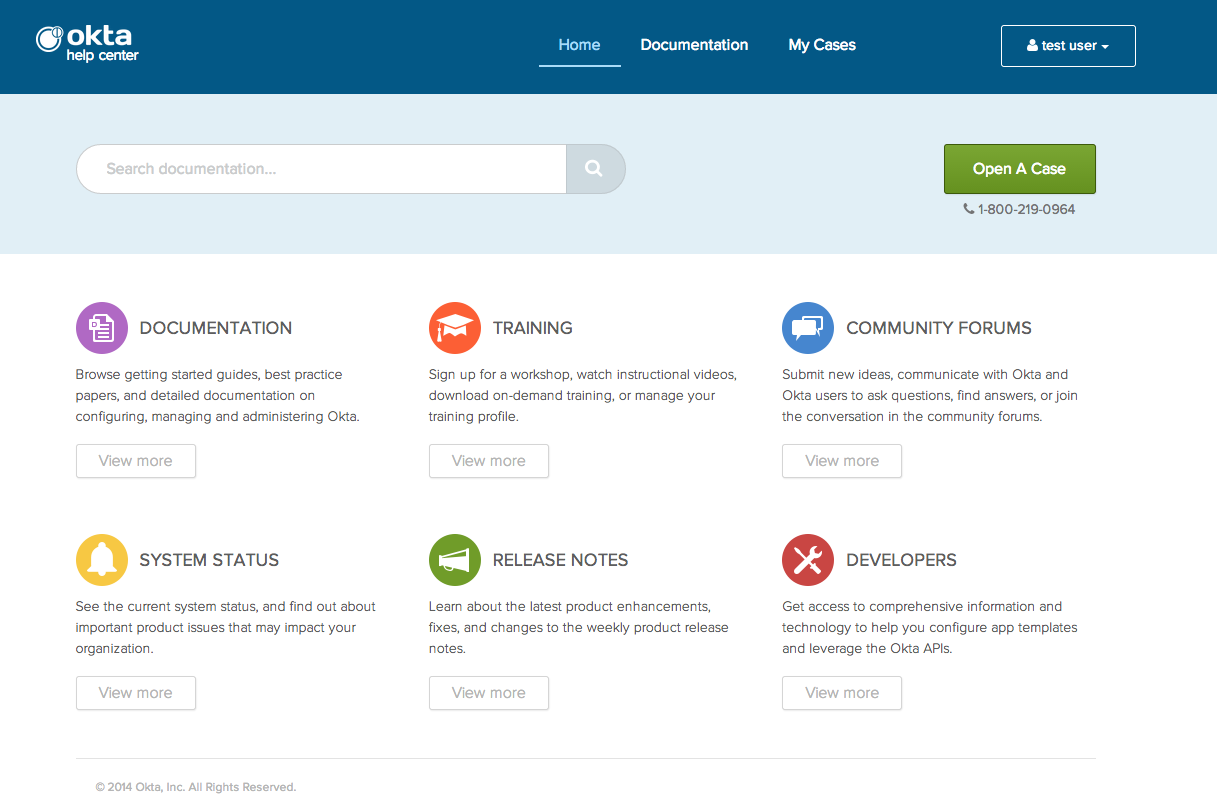Screen dimensions: 1217x799
Task: Click the Okta help center logo
Action: click(88, 44)
